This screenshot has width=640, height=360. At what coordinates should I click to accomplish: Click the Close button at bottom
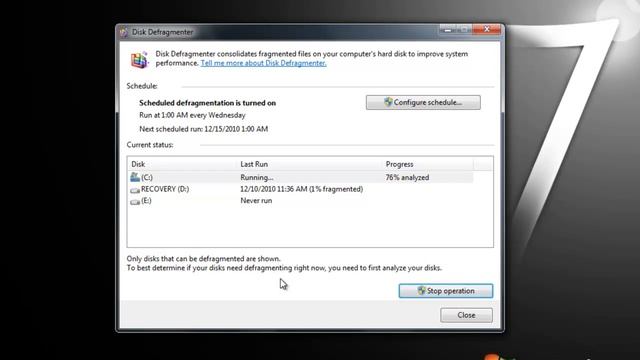[466, 315]
